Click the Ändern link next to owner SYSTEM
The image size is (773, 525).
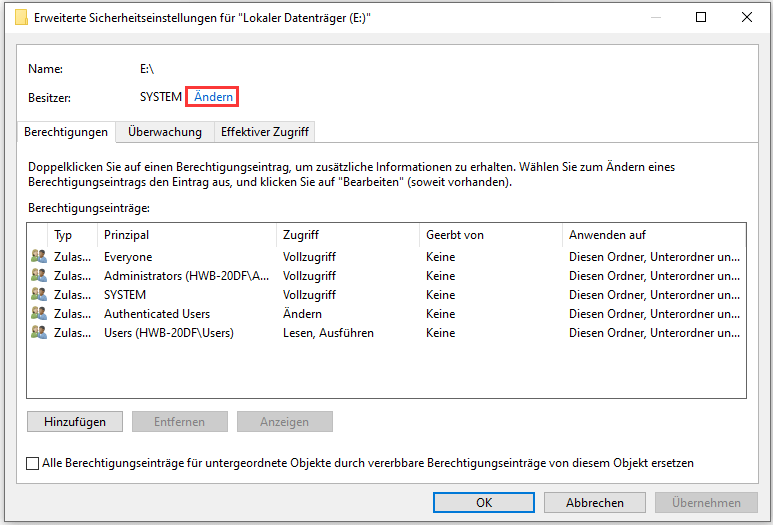[x=213, y=97]
